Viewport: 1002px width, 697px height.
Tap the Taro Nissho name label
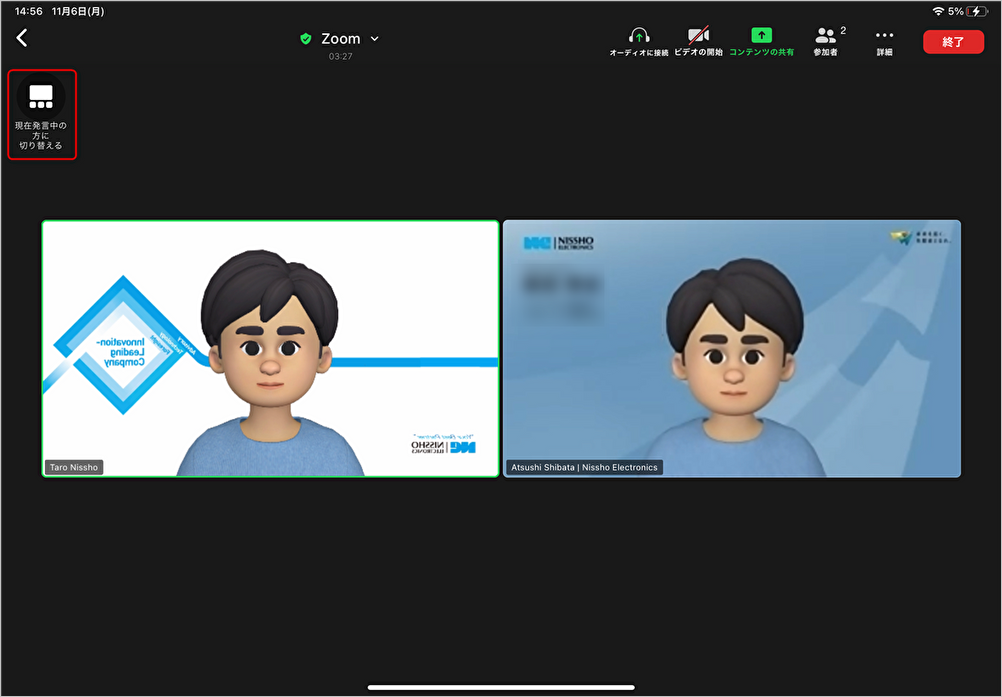click(x=74, y=467)
